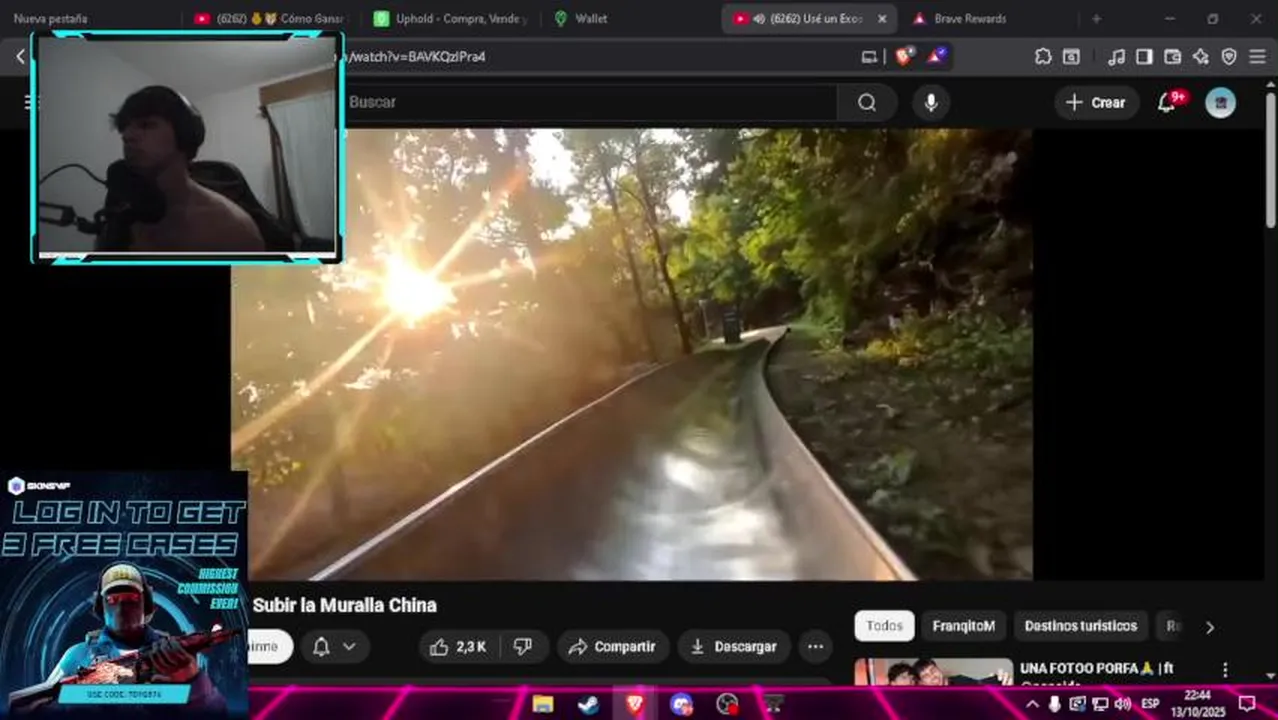Click the YouTube search magnifier button
The height and width of the screenshot is (720, 1278).
tap(867, 102)
